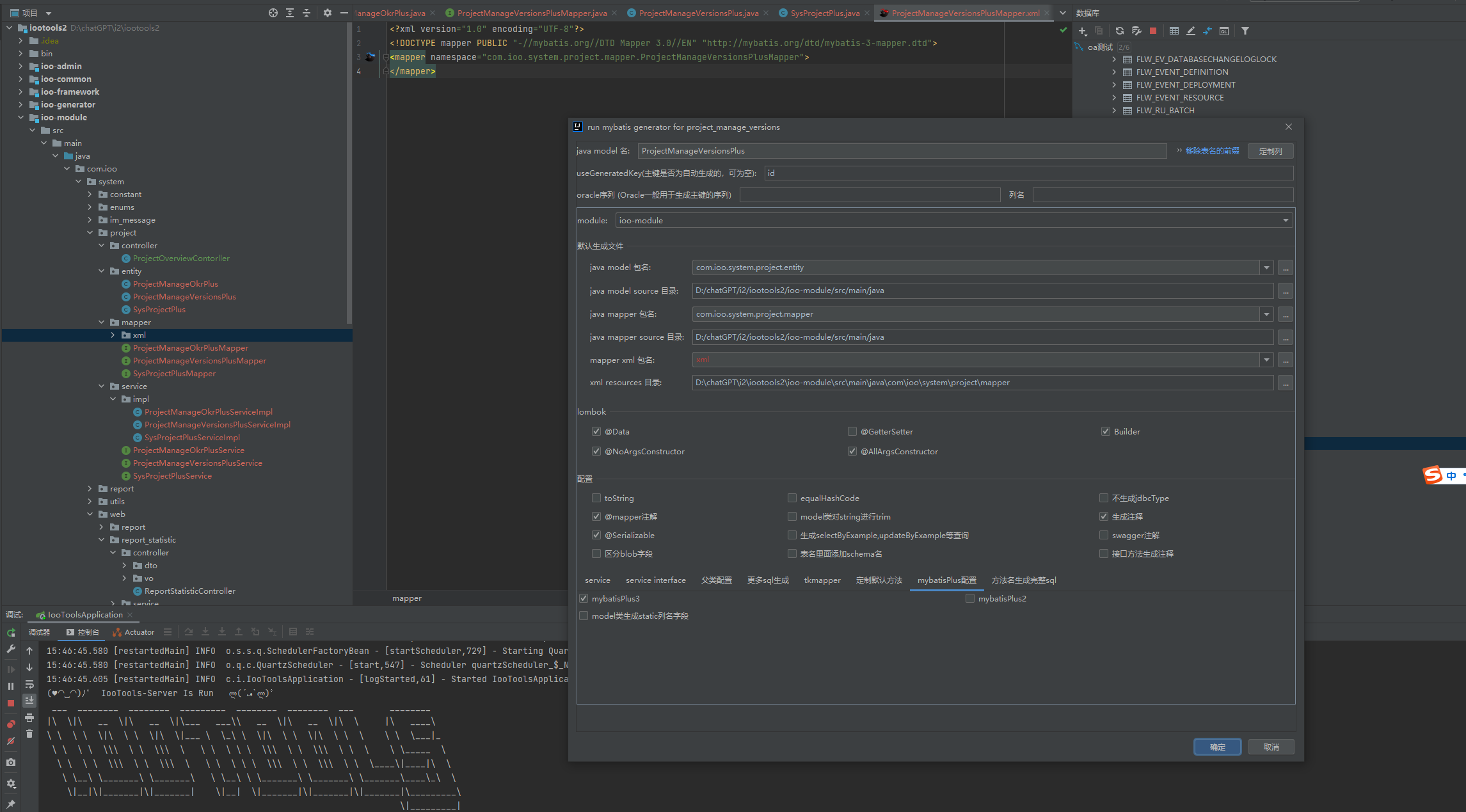
Task: Pause the debug program
Action: 11,686
